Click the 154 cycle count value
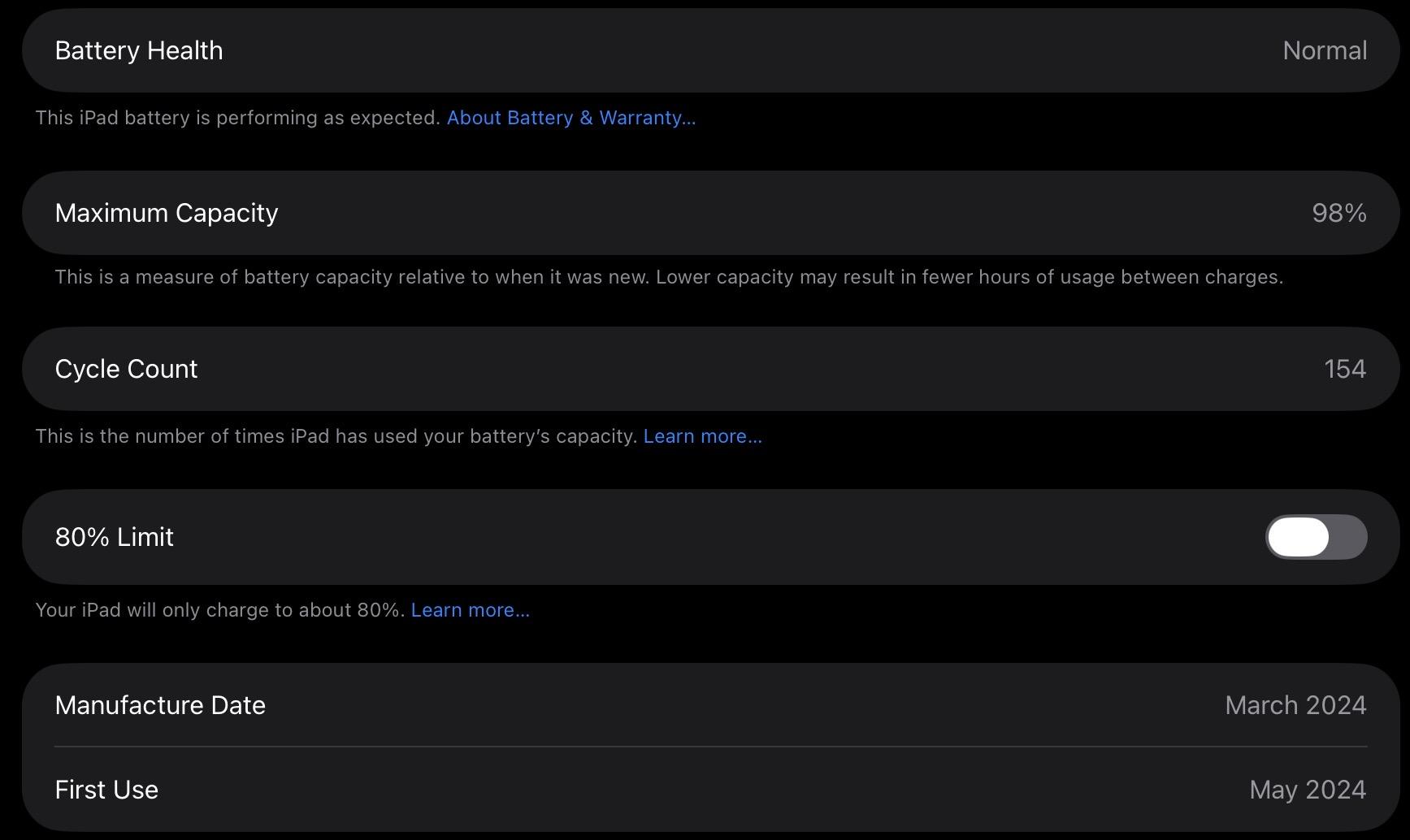Screen dimensions: 1410x840 click(1344, 369)
